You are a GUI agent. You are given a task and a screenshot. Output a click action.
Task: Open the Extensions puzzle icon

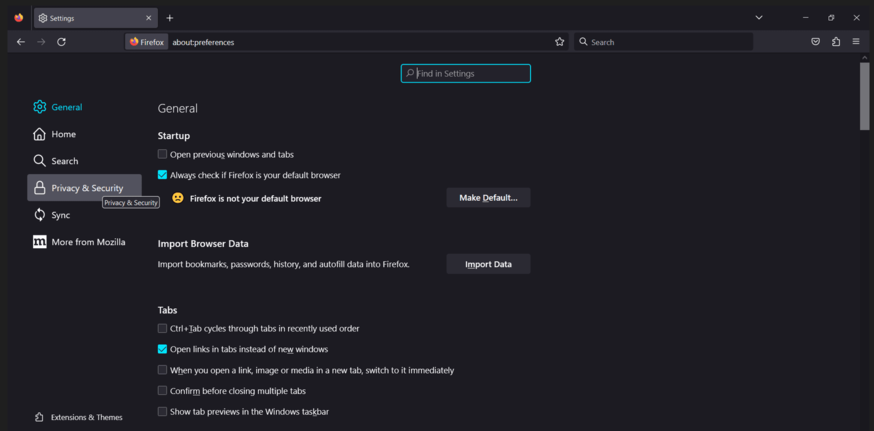coord(836,42)
